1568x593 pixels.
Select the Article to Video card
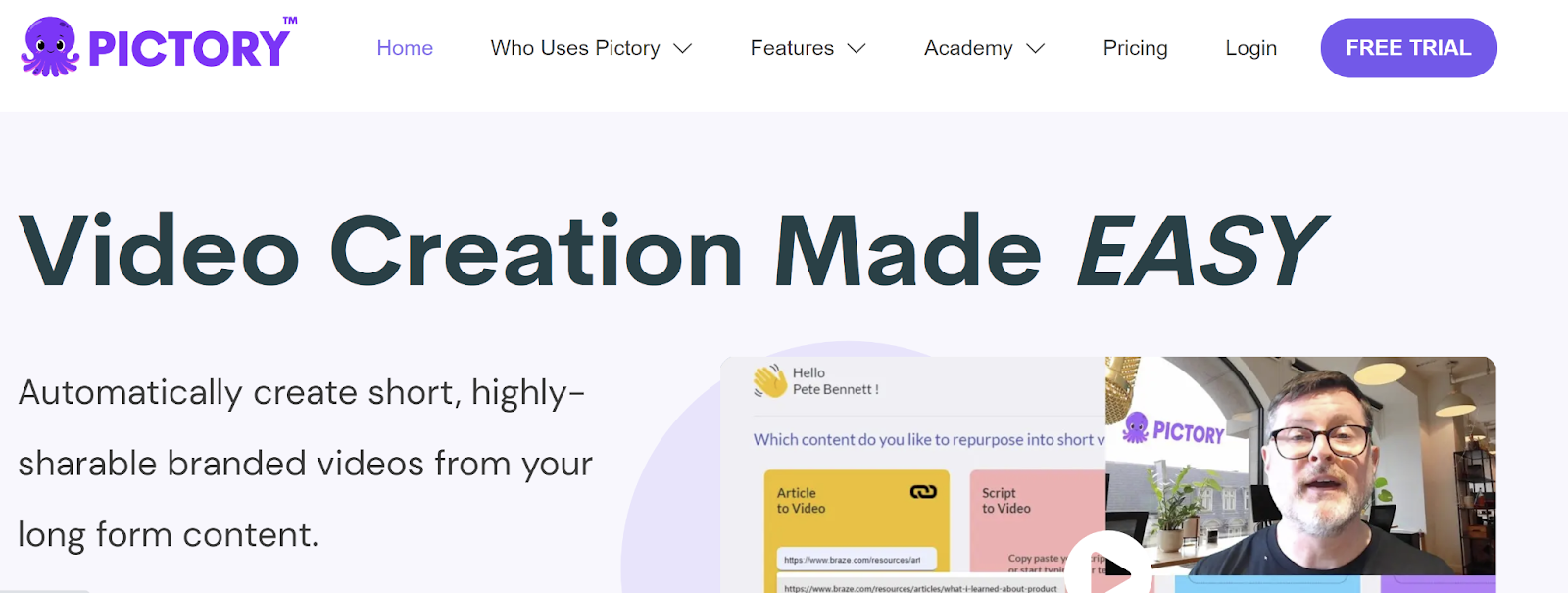click(x=857, y=529)
